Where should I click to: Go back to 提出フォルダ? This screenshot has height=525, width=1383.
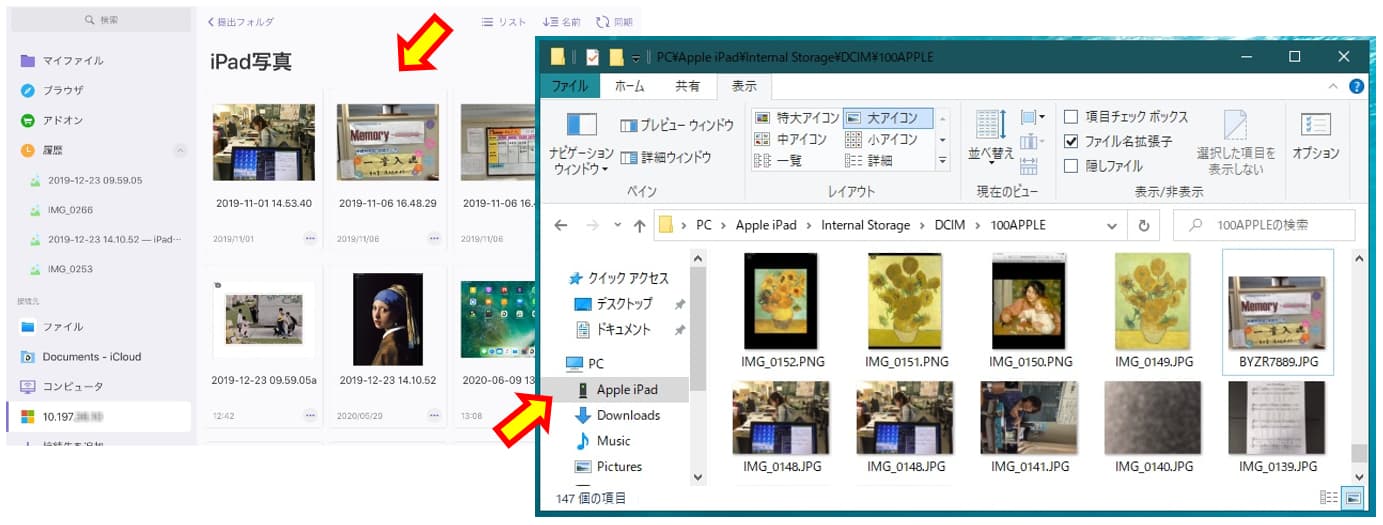(241, 22)
